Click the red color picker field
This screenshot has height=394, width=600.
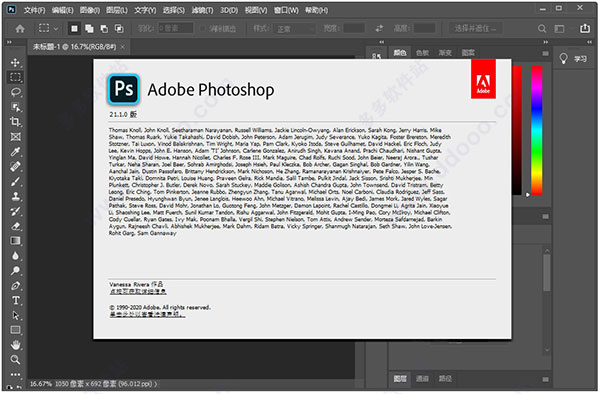[516, 130]
